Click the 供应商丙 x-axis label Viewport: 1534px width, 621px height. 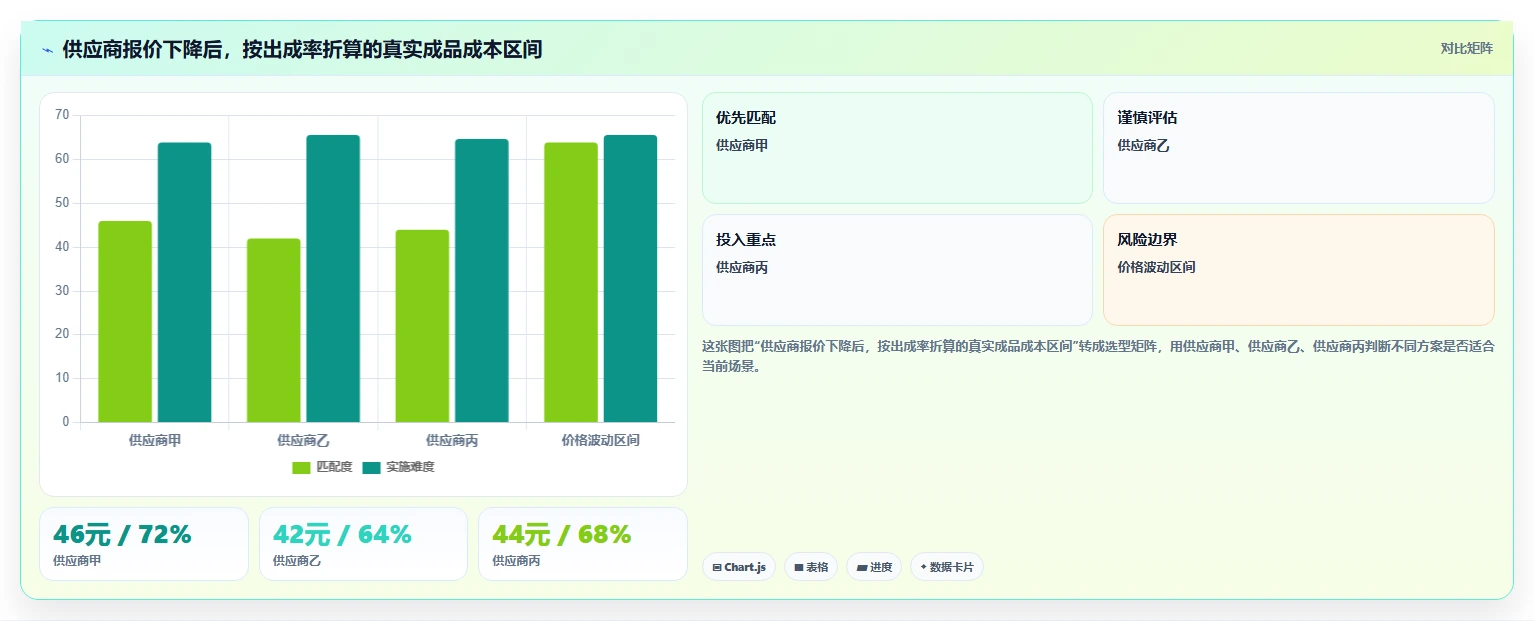tap(452, 440)
